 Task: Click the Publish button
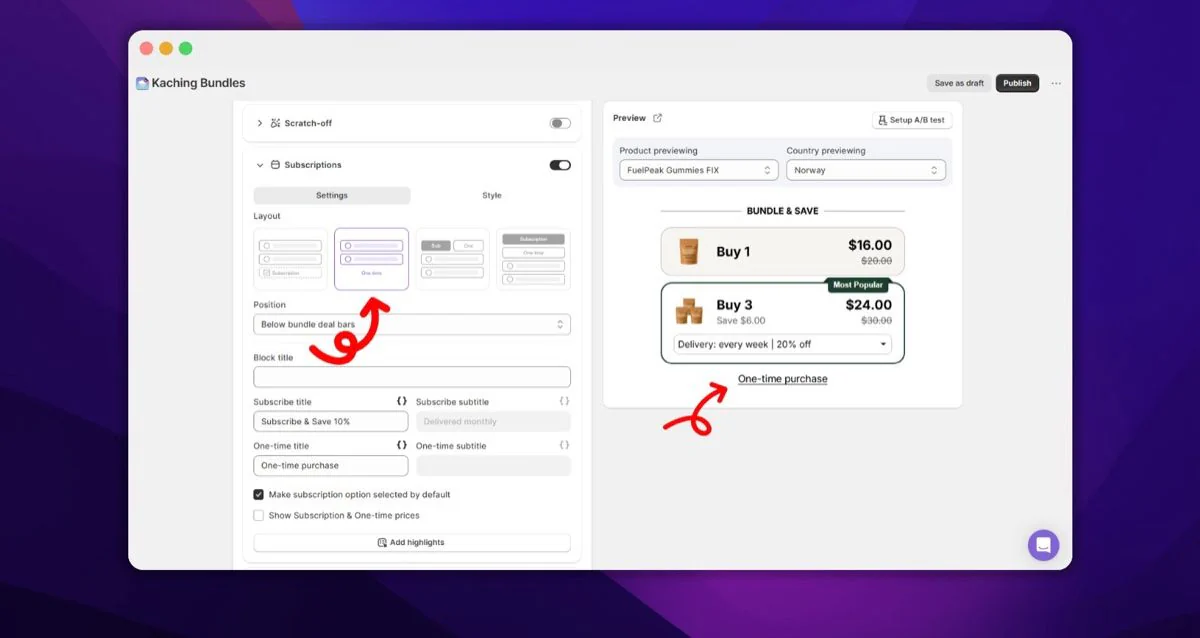pyautogui.click(x=1017, y=83)
